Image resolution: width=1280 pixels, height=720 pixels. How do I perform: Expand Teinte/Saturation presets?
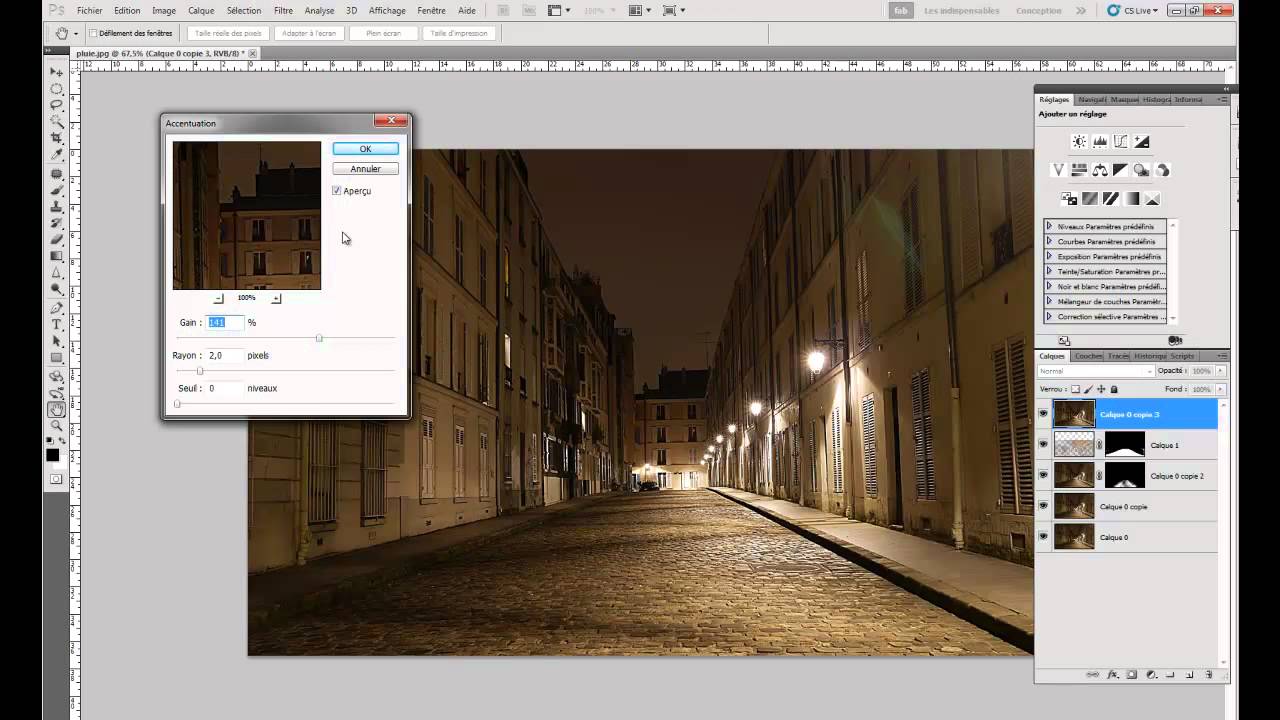point(1049,271)
